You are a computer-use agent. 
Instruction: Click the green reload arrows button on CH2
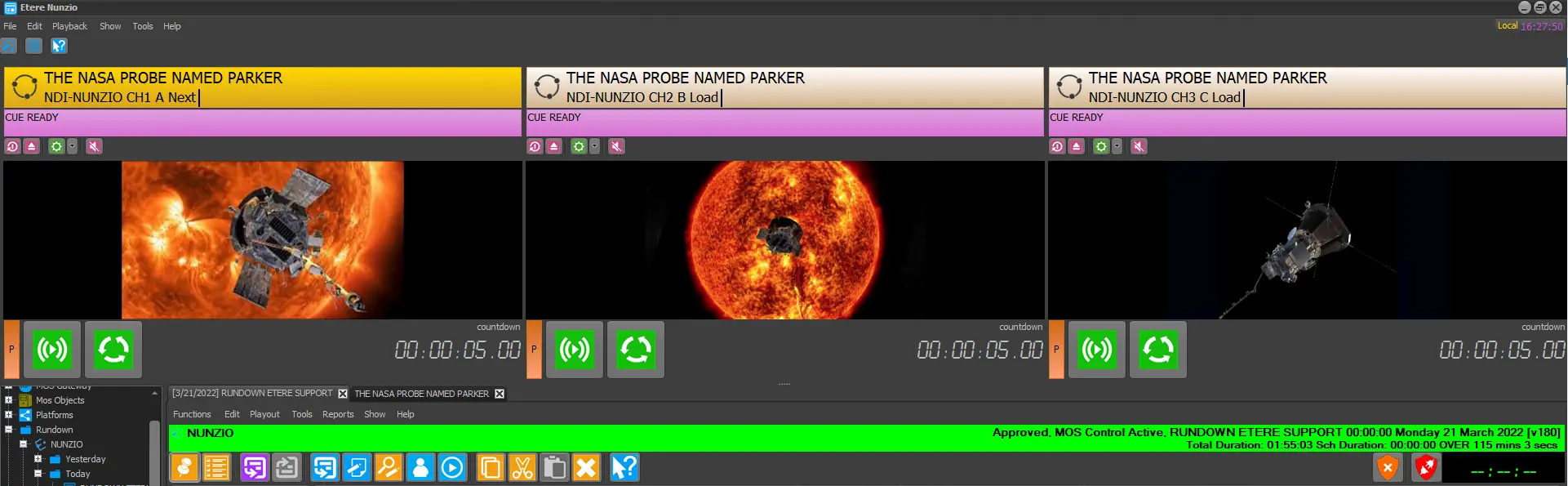[x=636, y=350]
